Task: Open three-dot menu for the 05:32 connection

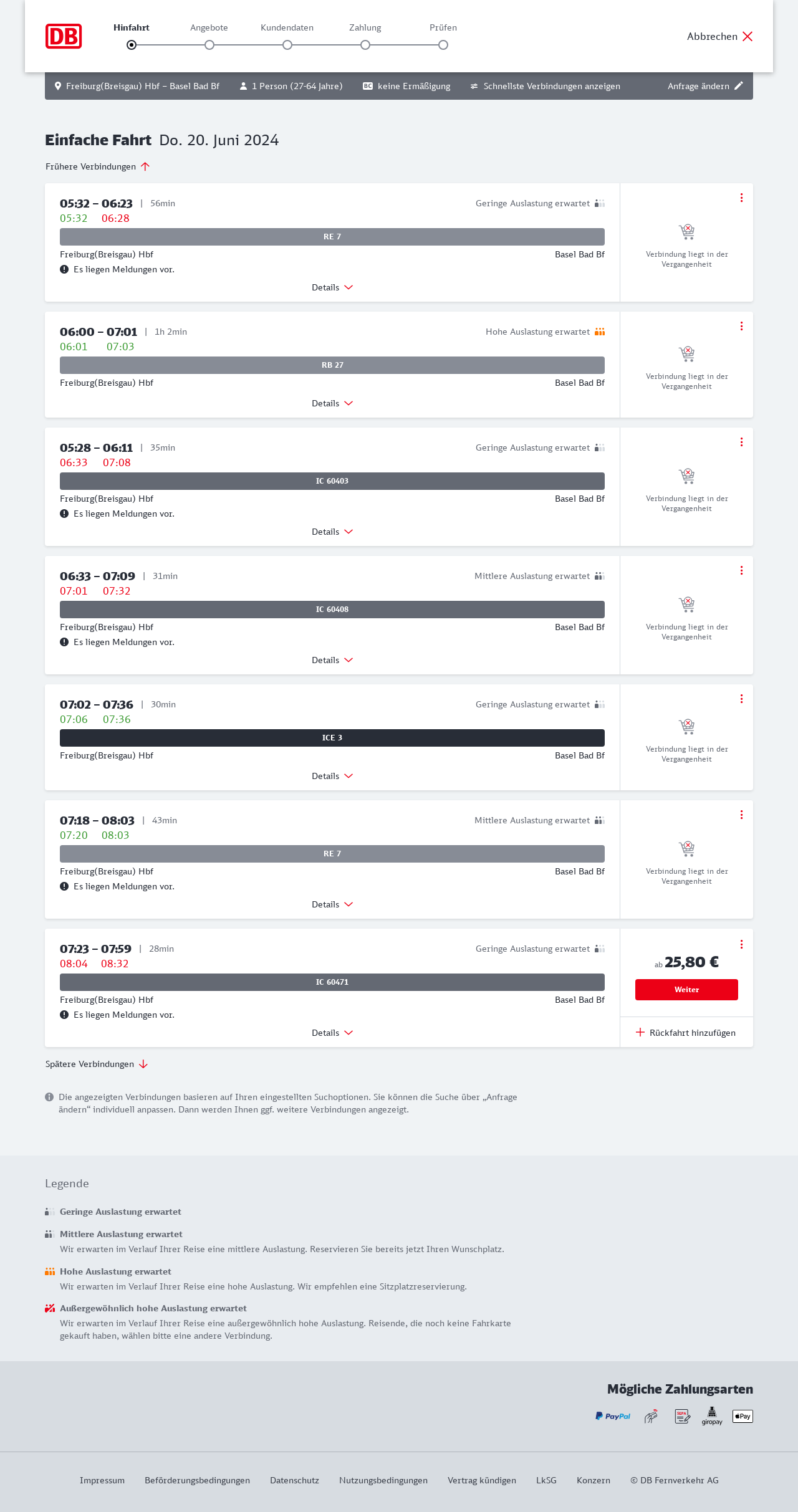Action: [741, 198]
